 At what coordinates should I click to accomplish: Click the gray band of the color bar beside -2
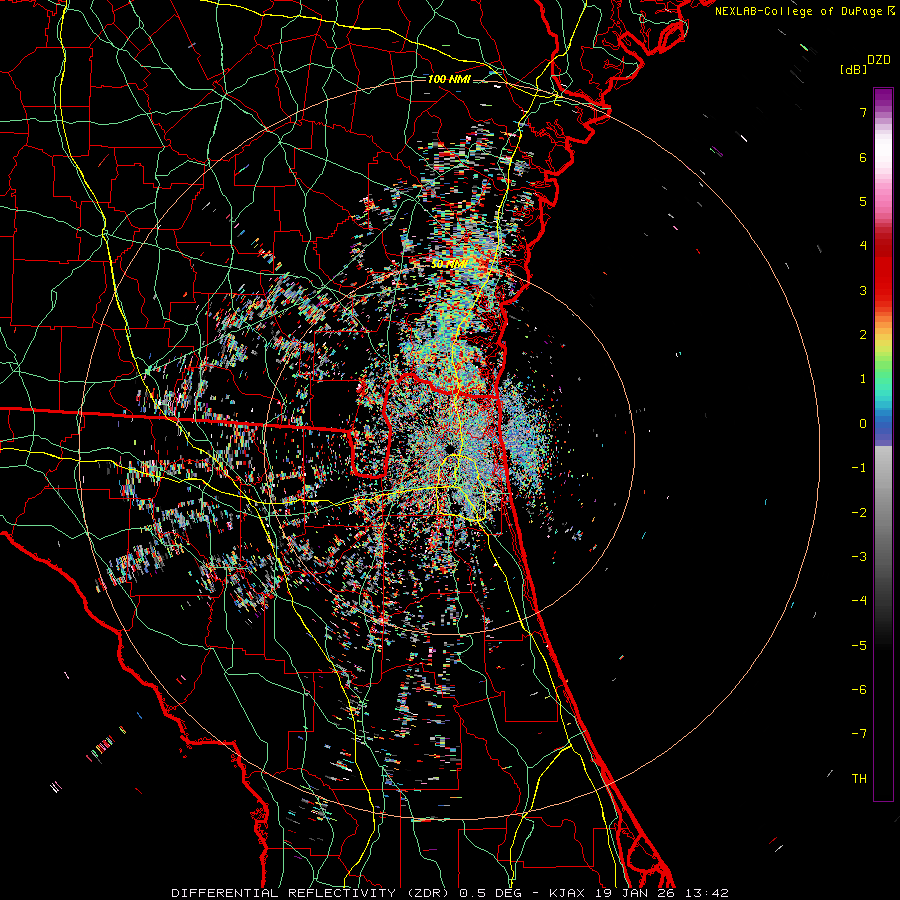pyautogui.click(x=883, y=513)
